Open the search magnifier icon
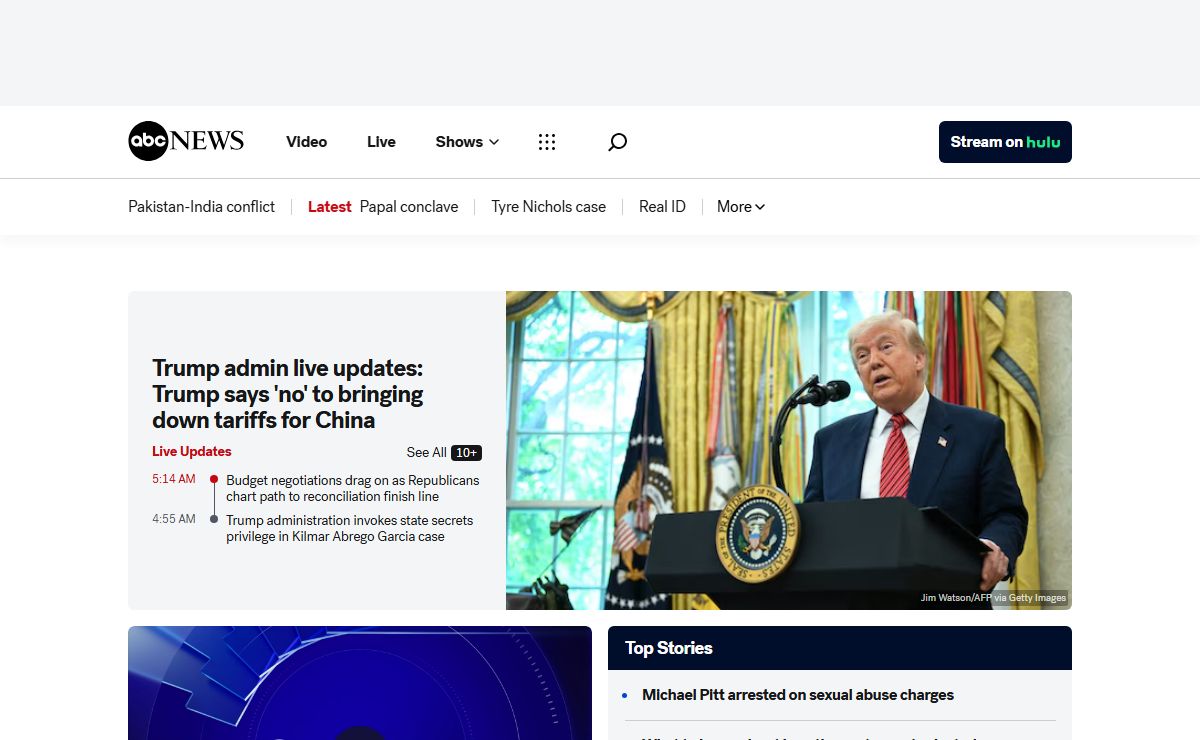The image size is (1200, 740). click(x=618, y=142)
